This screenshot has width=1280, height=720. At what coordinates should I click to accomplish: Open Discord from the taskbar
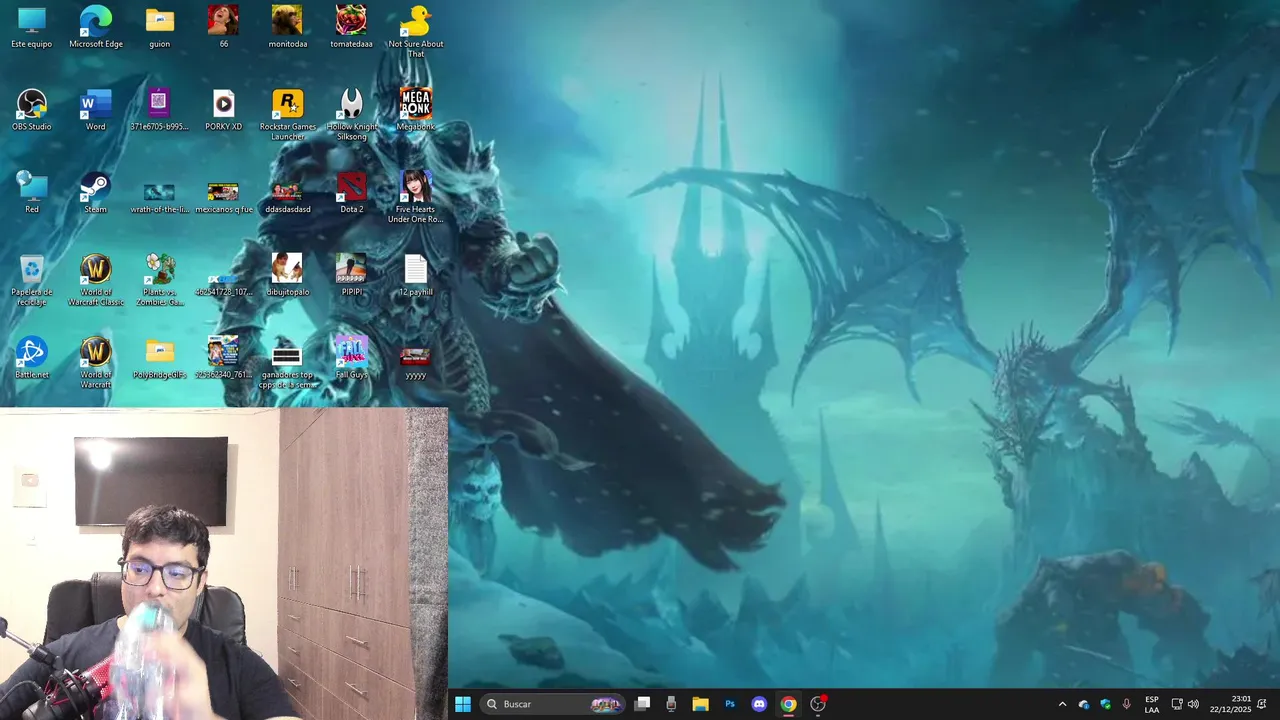tap(759, 704)
